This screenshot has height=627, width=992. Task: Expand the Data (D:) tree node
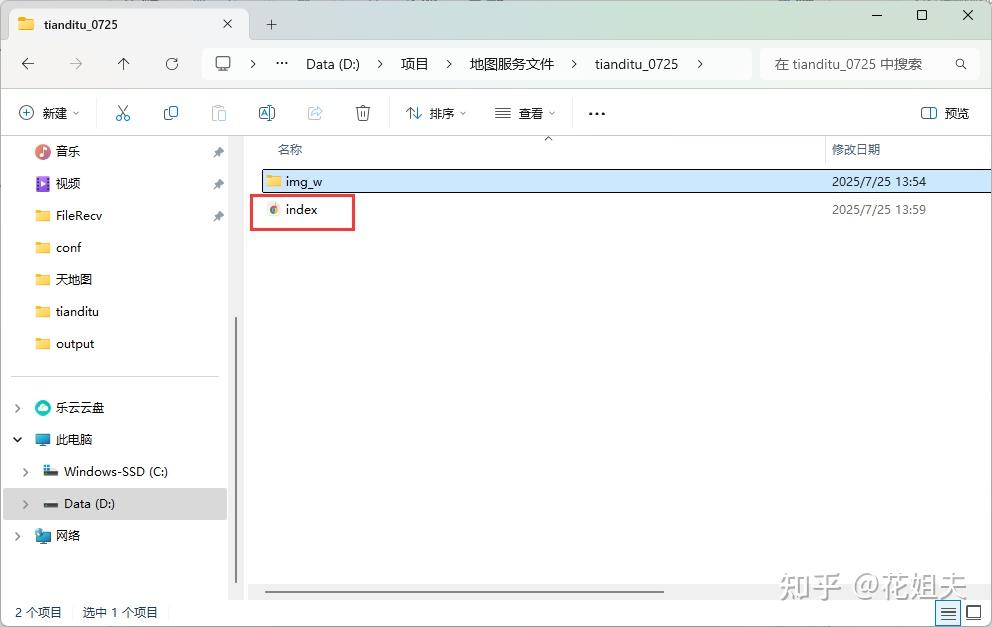25,504
